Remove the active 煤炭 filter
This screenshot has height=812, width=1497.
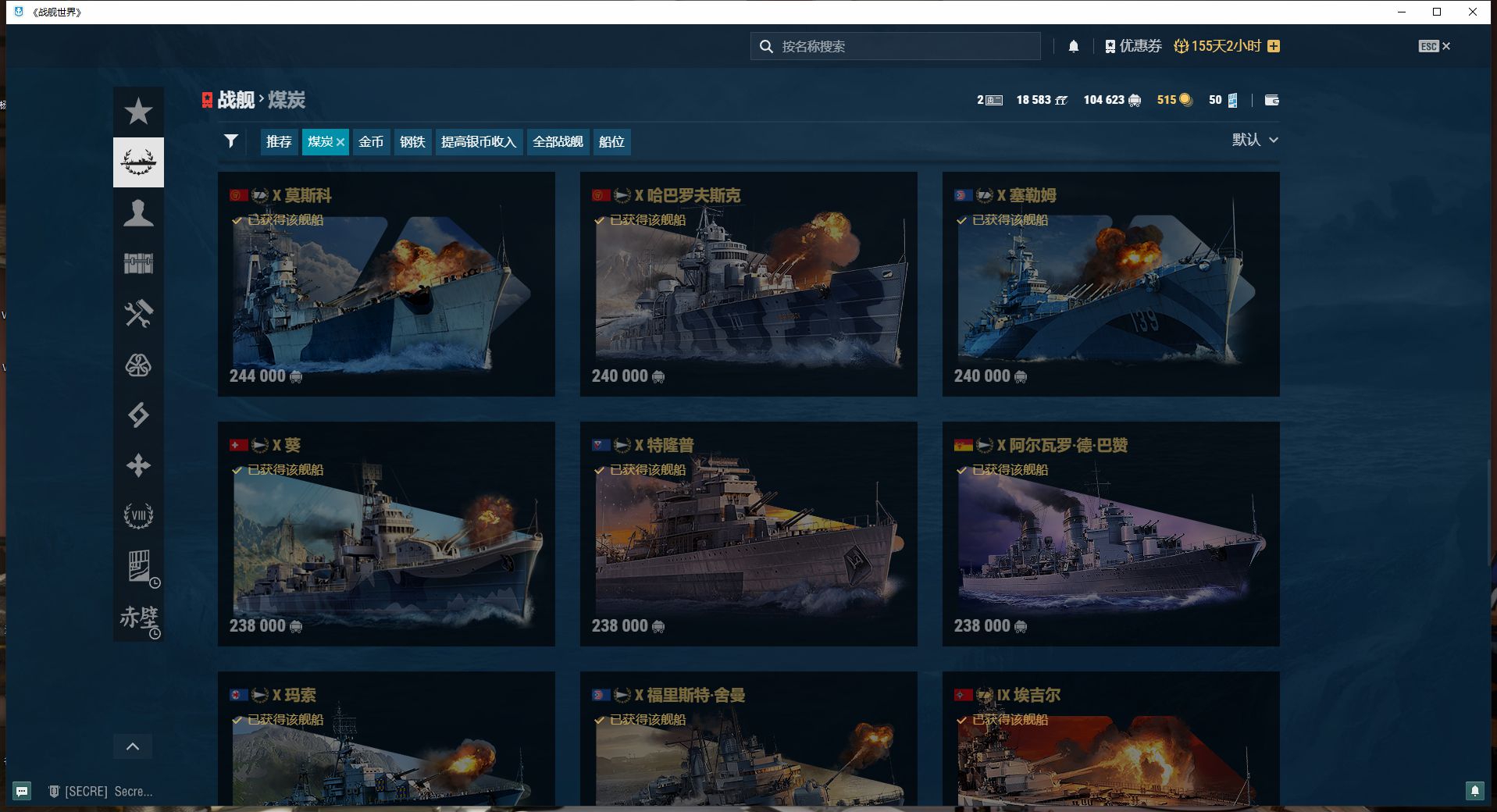[340, 142]
